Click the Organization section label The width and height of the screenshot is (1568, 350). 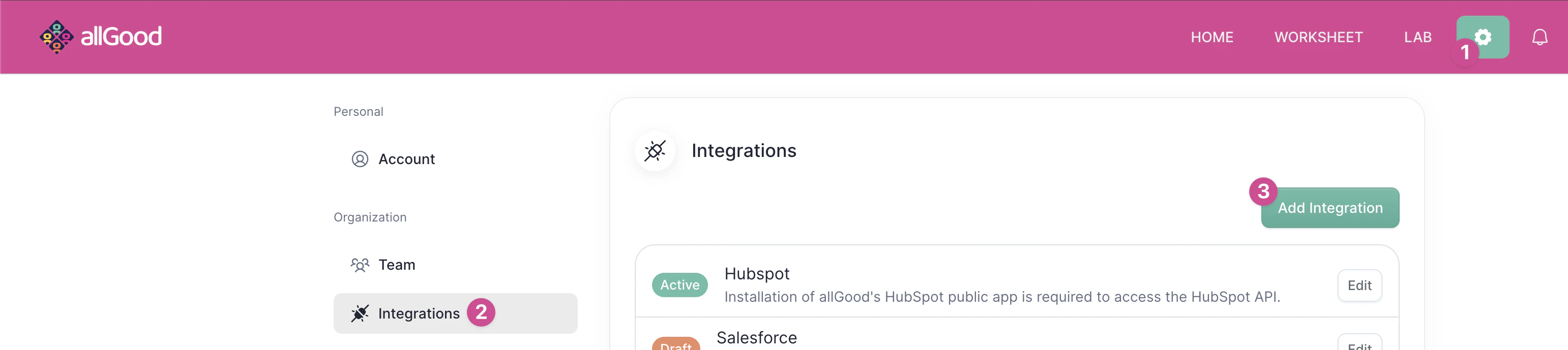(x=370, y=217)
